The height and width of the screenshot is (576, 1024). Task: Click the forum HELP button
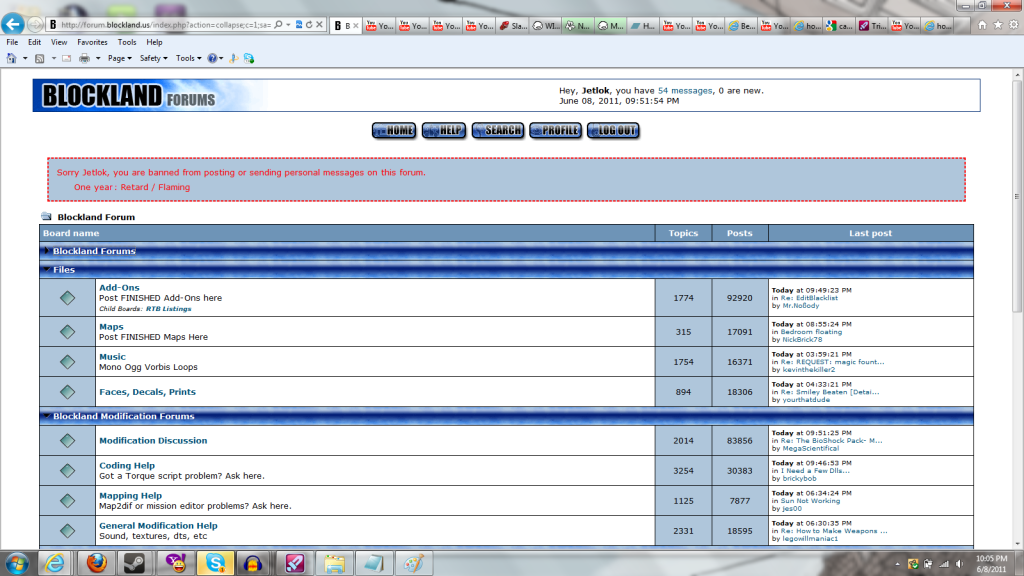444,131
